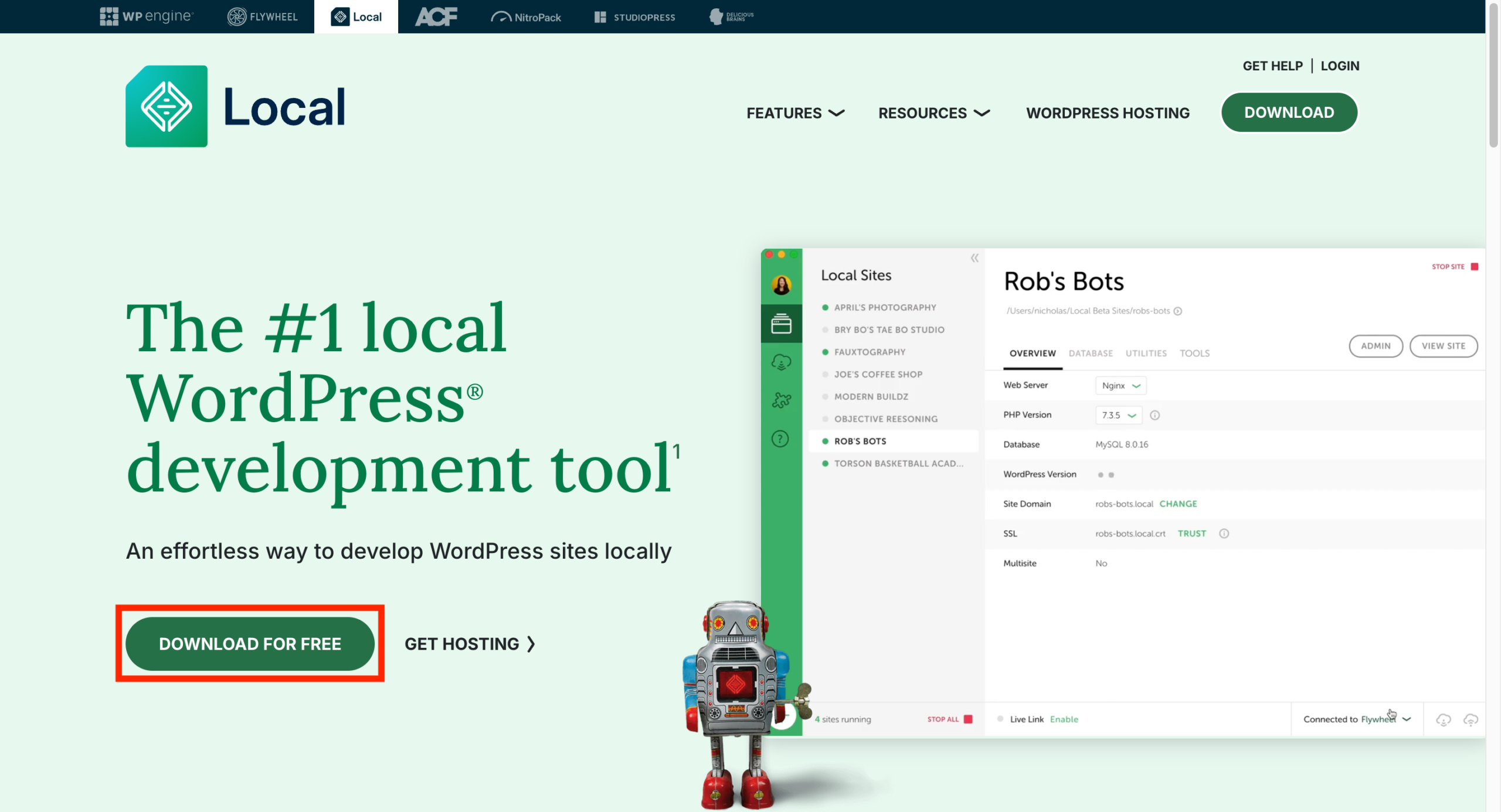
Task: Click the user avatar in app sidebar
Action: [781, 285]
